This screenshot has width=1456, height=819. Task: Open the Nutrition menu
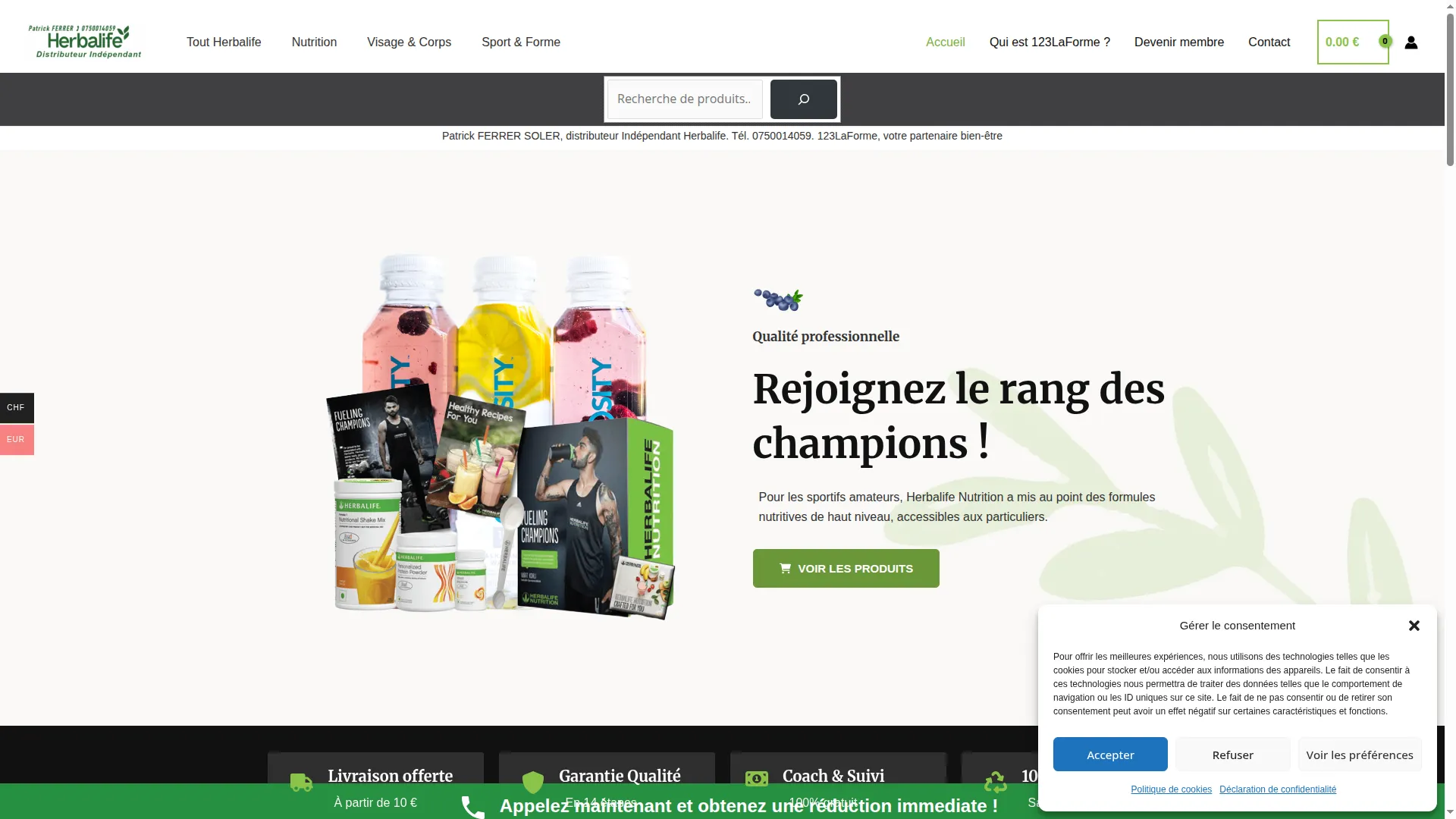coord(314,42)
